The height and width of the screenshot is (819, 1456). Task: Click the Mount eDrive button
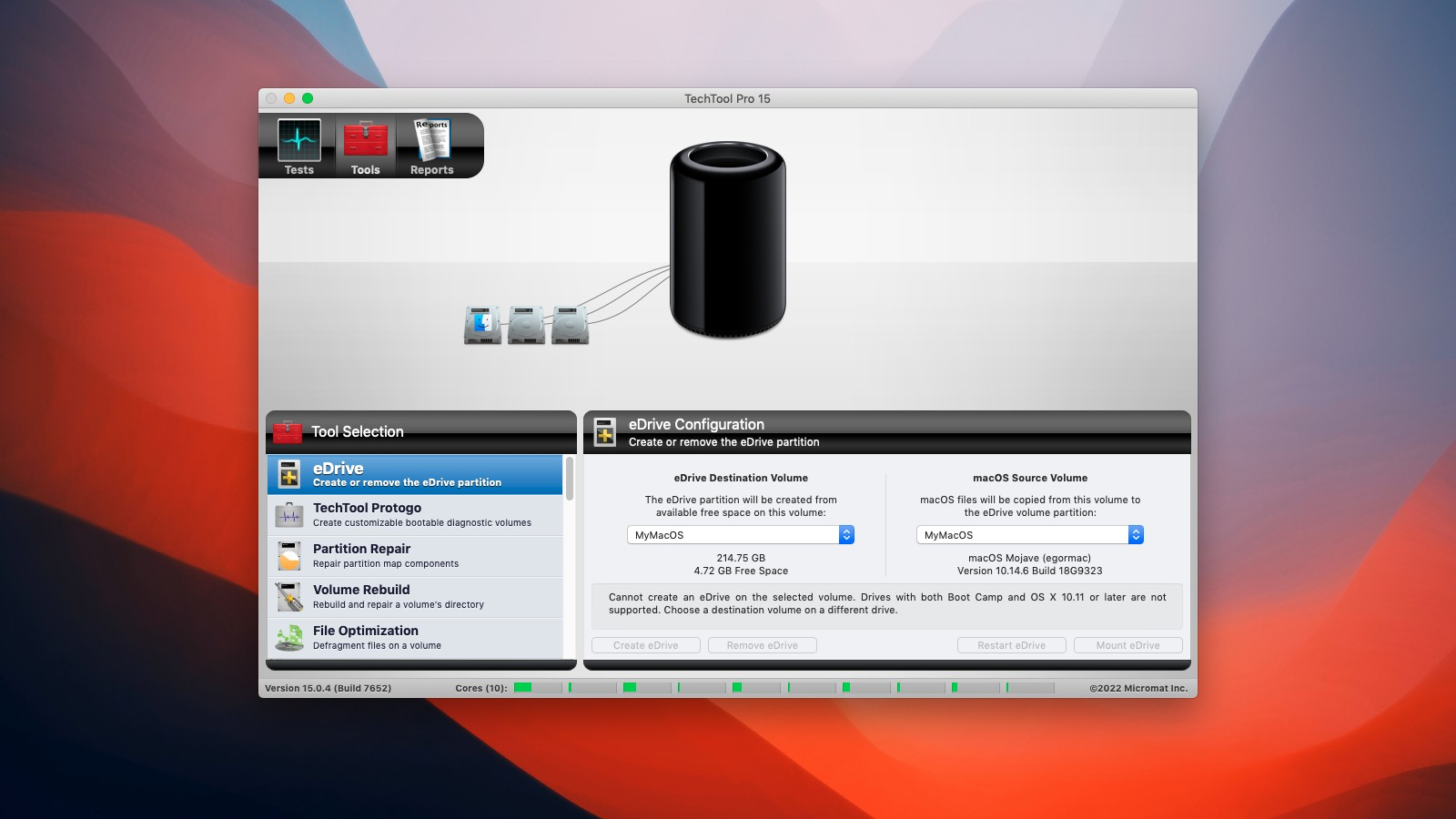pyautogui.click(x=1127, y=644)
